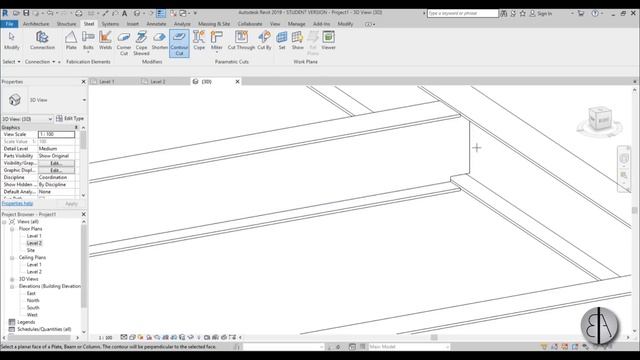Select the Bolts tool
This screenshot has height=360, width=640.
88,40
